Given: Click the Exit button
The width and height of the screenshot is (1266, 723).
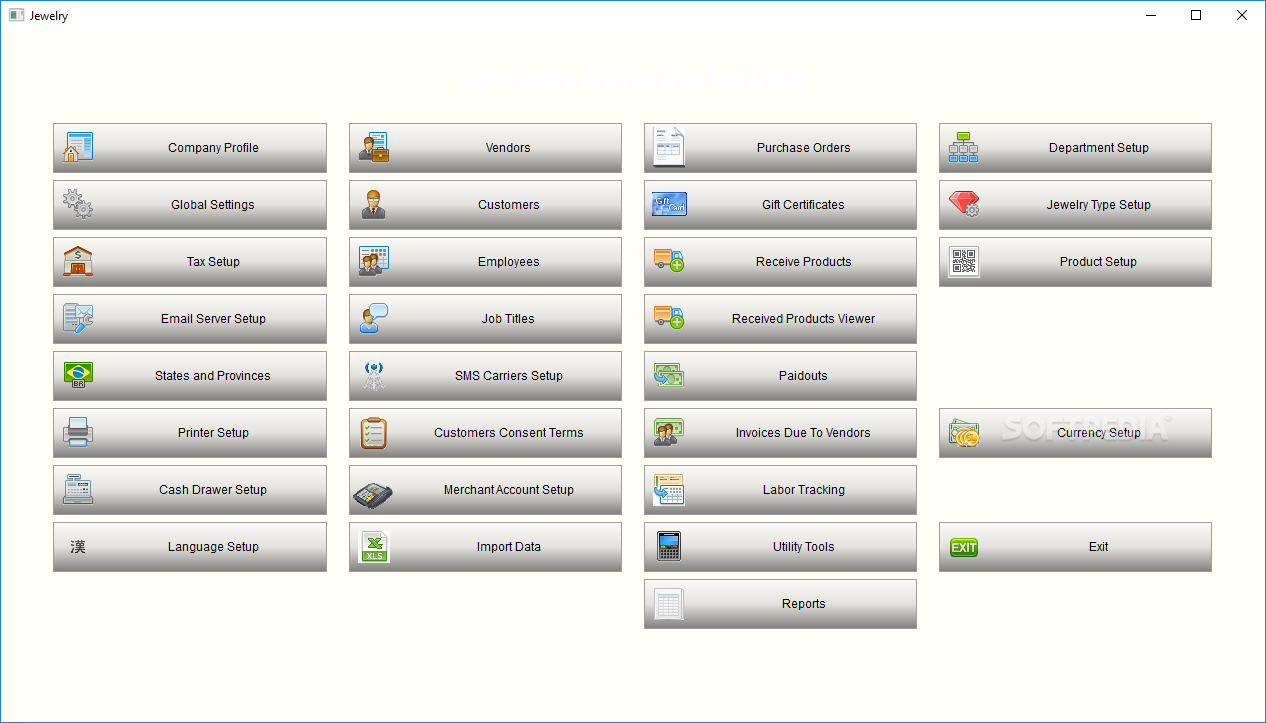Looking at the screenshot, I should click(x=1075, y=547).
